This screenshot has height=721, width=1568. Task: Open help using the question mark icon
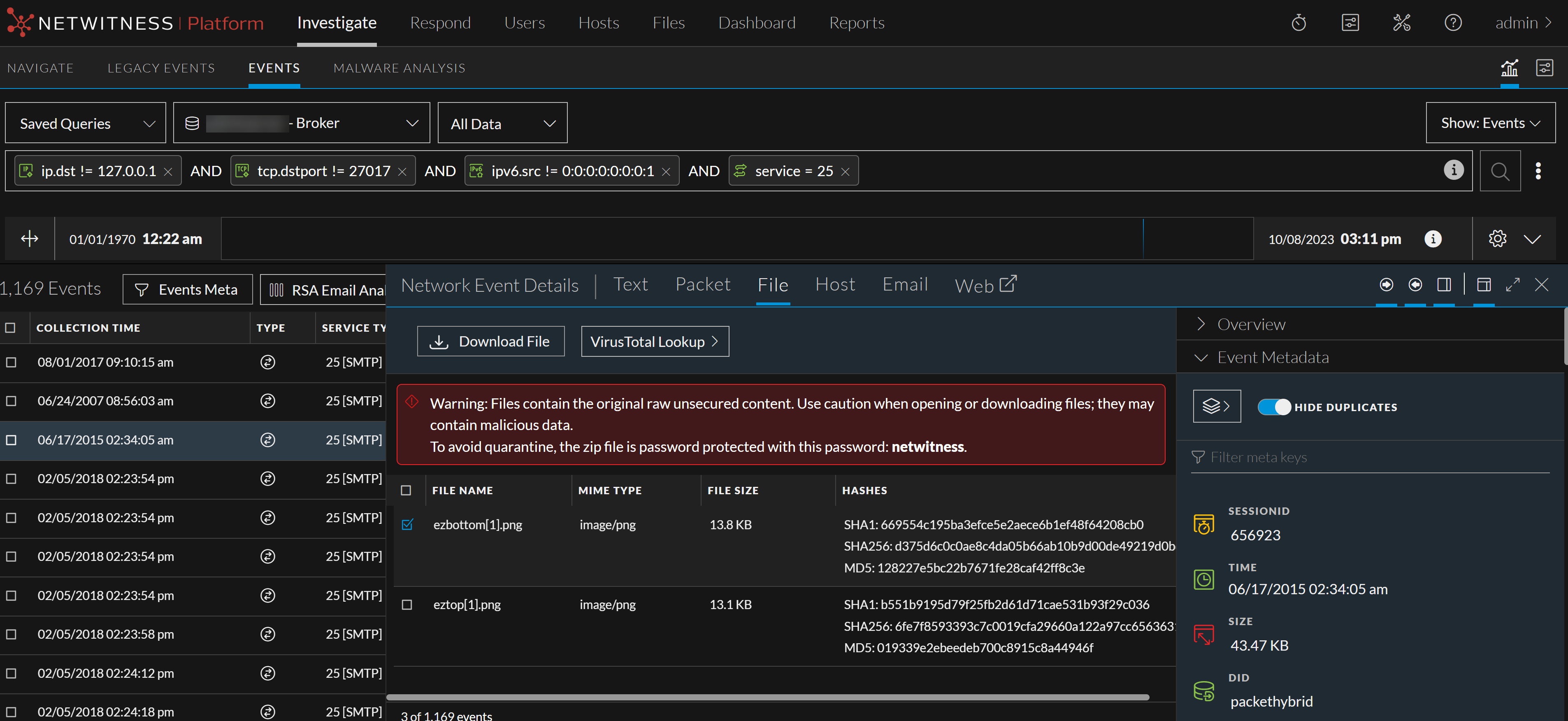[x=1453, y=23]
